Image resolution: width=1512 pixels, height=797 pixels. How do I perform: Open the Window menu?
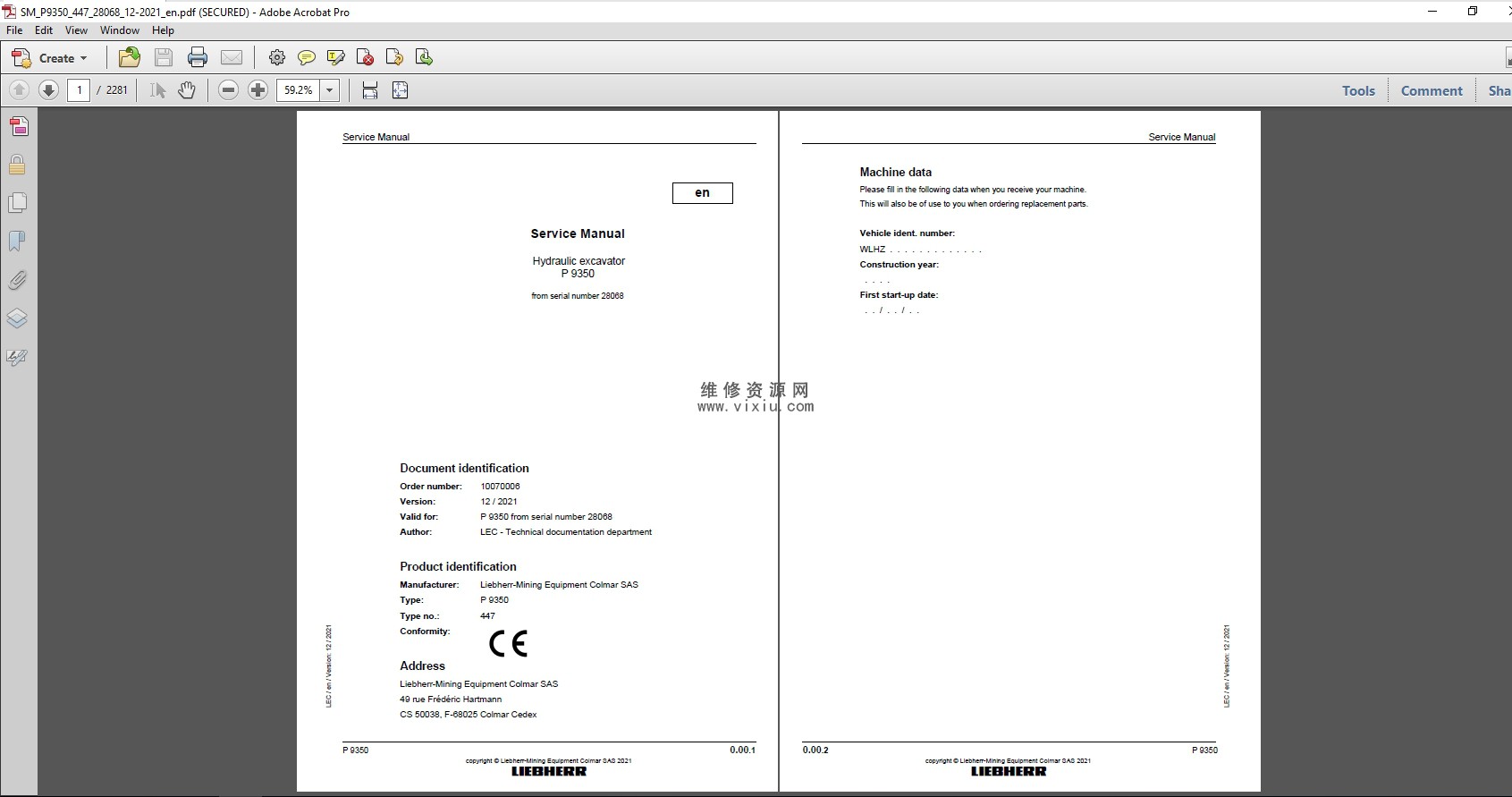click(119, 30)
